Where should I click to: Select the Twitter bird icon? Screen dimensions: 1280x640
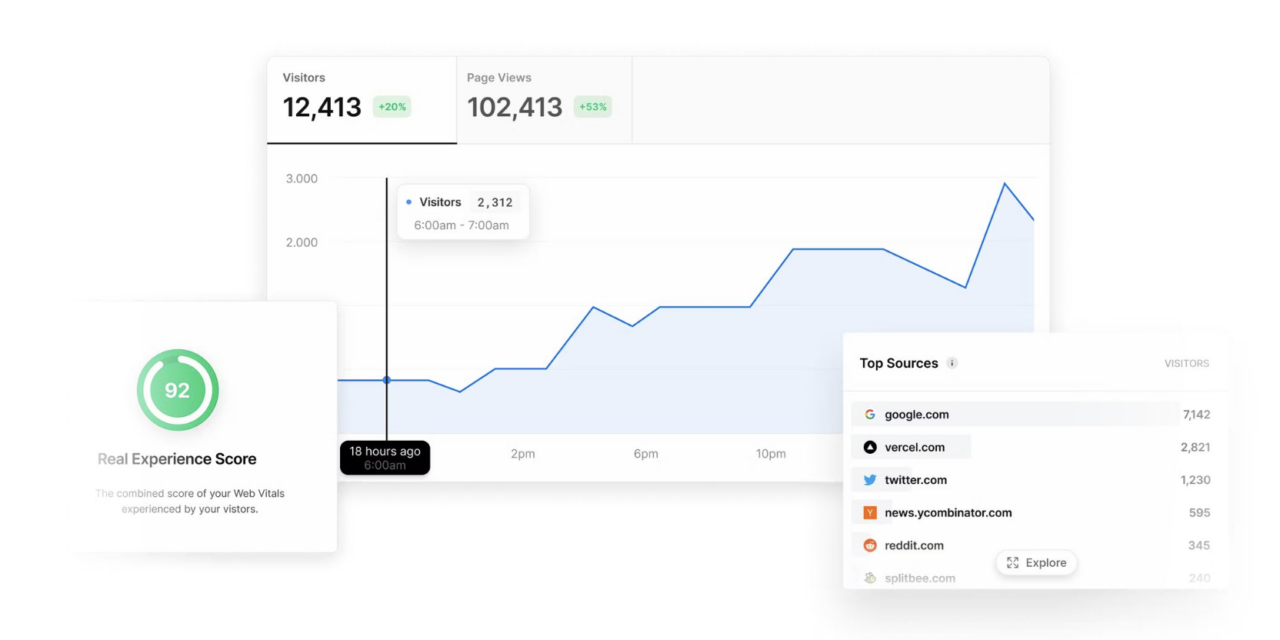pyautogui.click(x=871, y=479)
